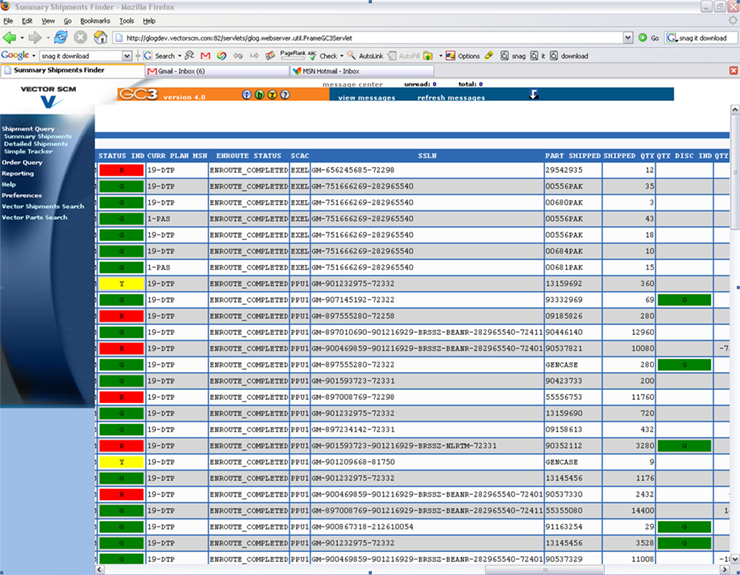This screenshot has height=575, width=740.
Task: Click the popup blocker icon
Action: pos(428,56)
